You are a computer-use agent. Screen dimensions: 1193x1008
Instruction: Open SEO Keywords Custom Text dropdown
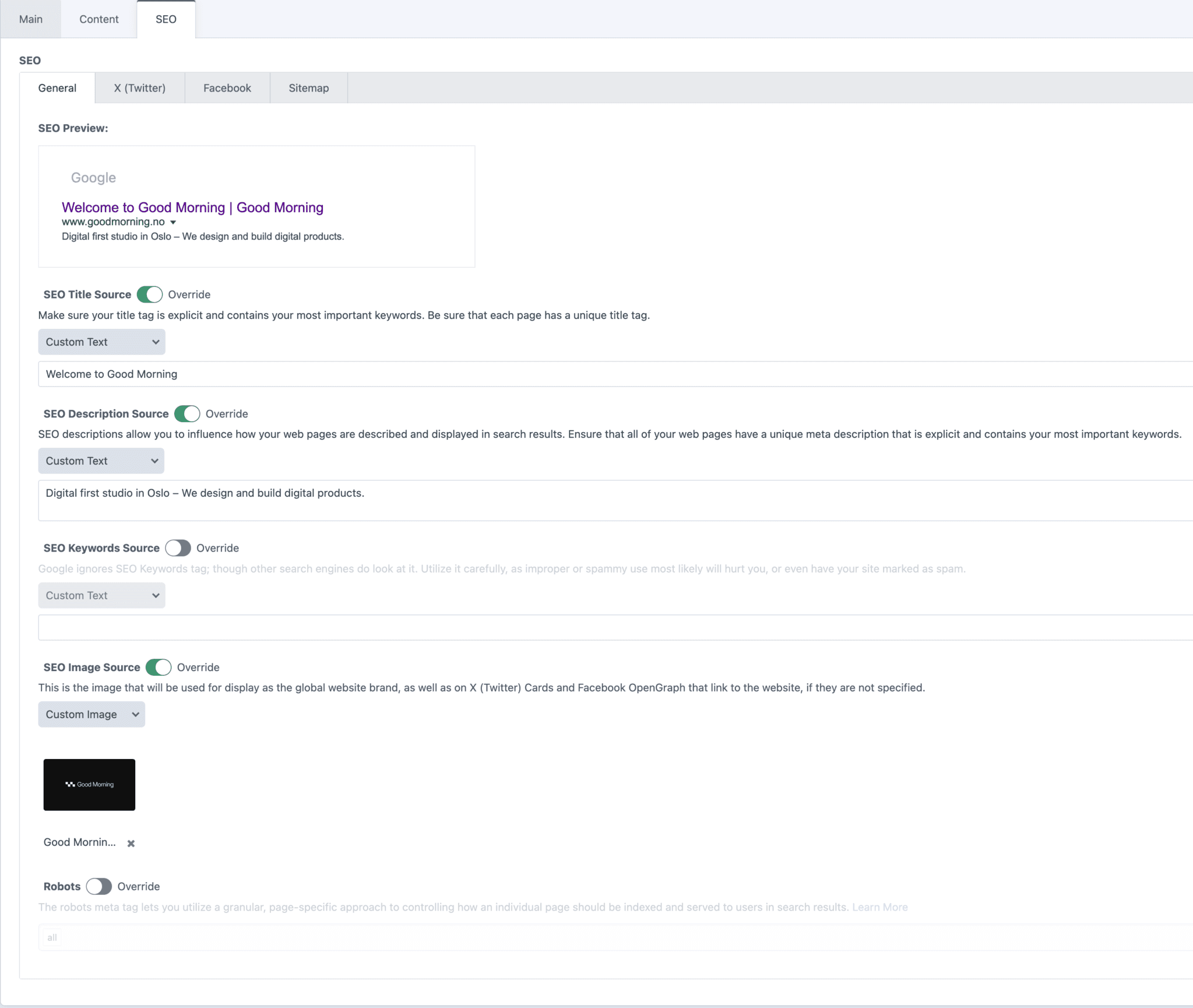[102, 595]
